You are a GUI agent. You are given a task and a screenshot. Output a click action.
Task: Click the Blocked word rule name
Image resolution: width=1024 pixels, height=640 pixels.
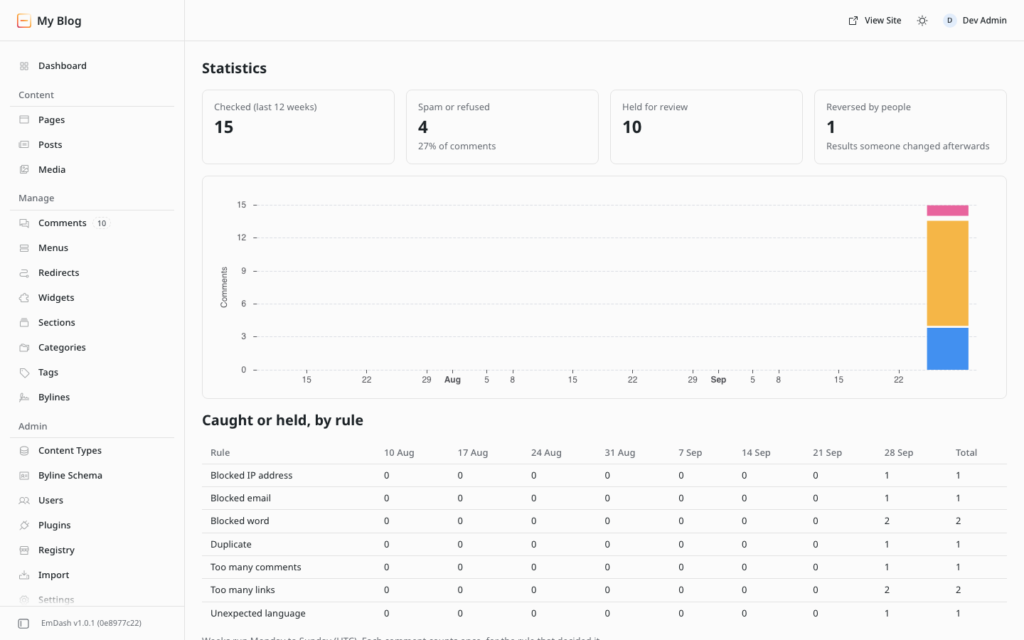click(240, 521)
